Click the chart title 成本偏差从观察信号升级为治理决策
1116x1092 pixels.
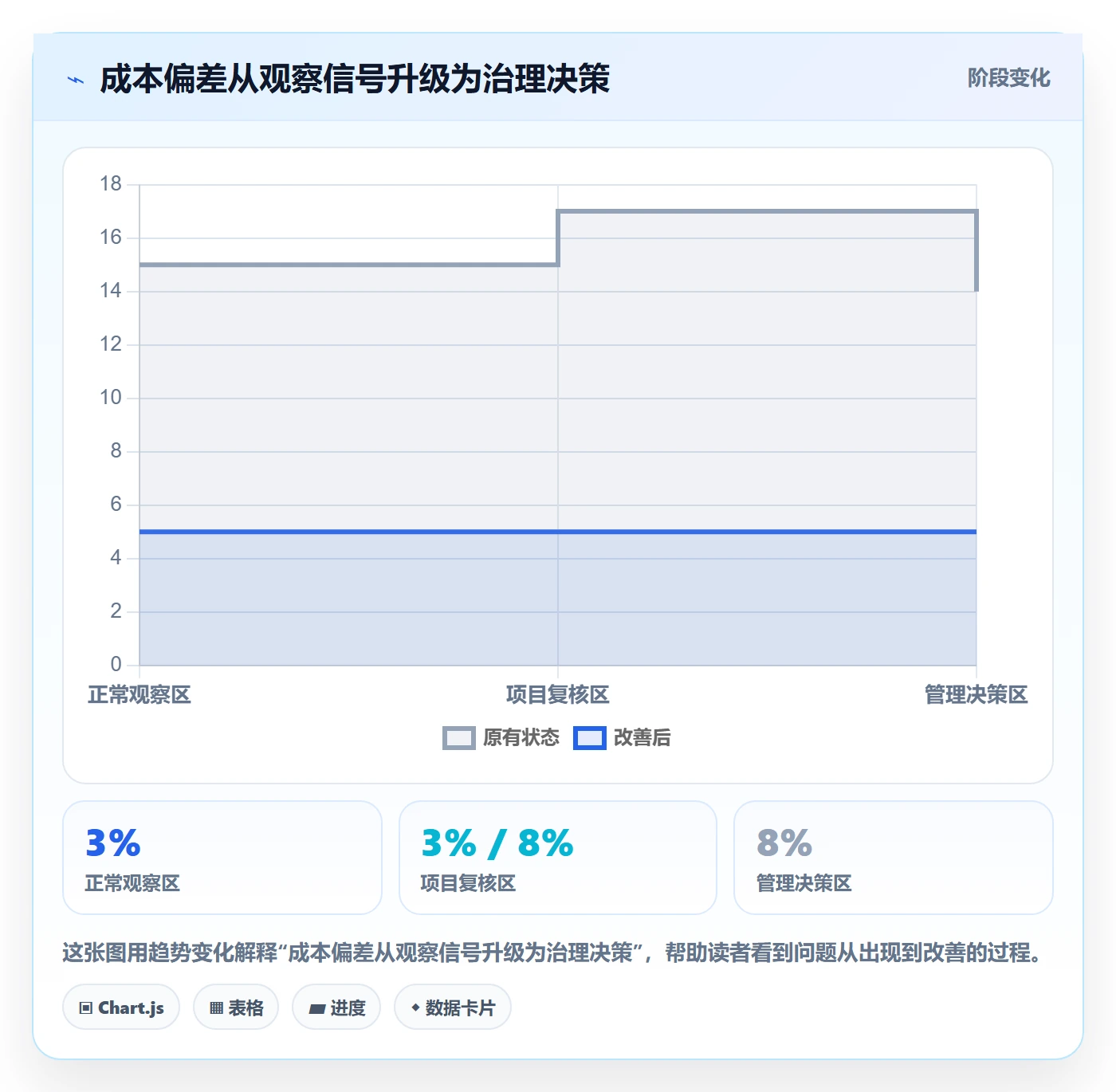355,79
